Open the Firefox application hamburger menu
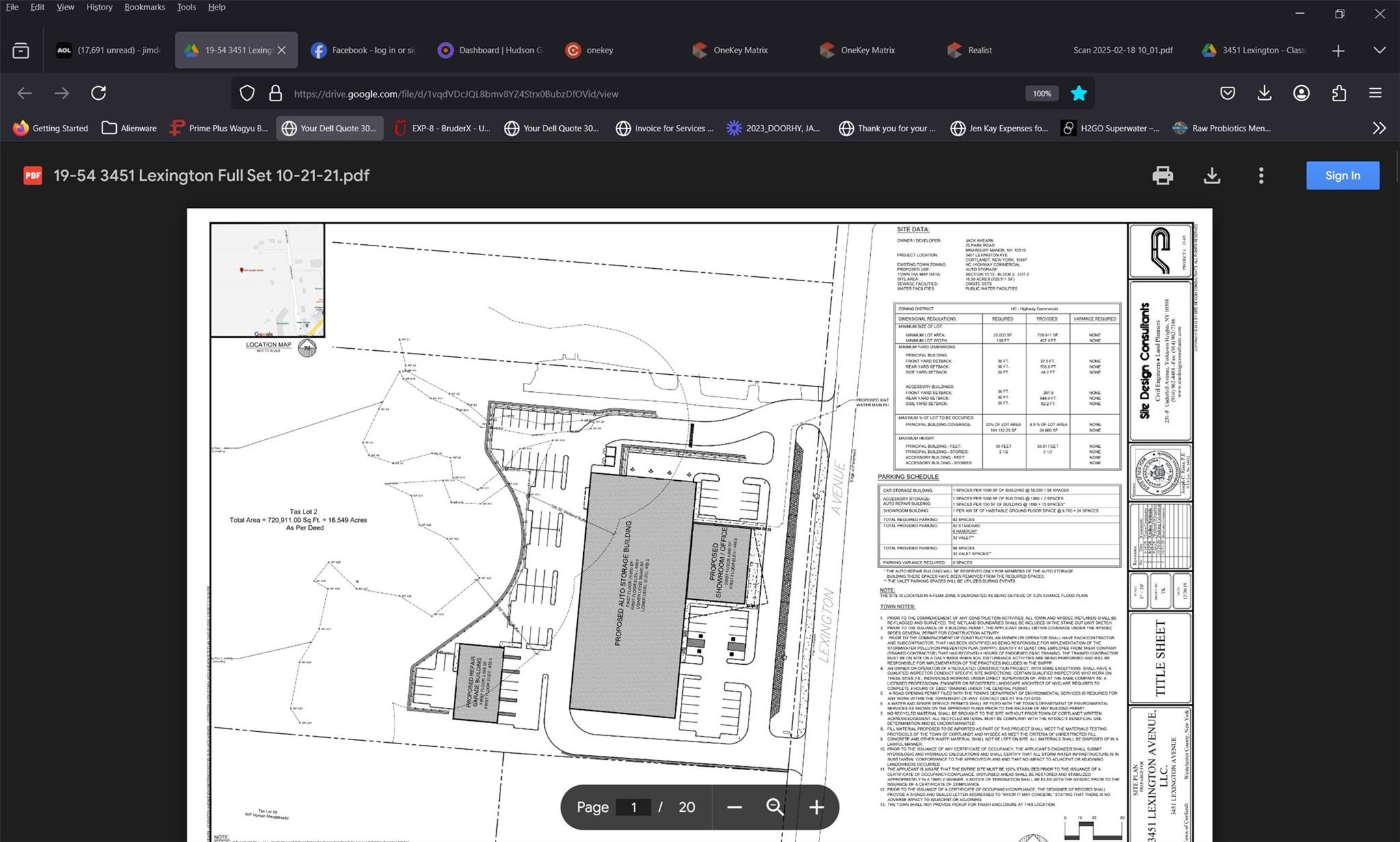The width and height of the screenshot is (1400, 842). (1375, 93)
